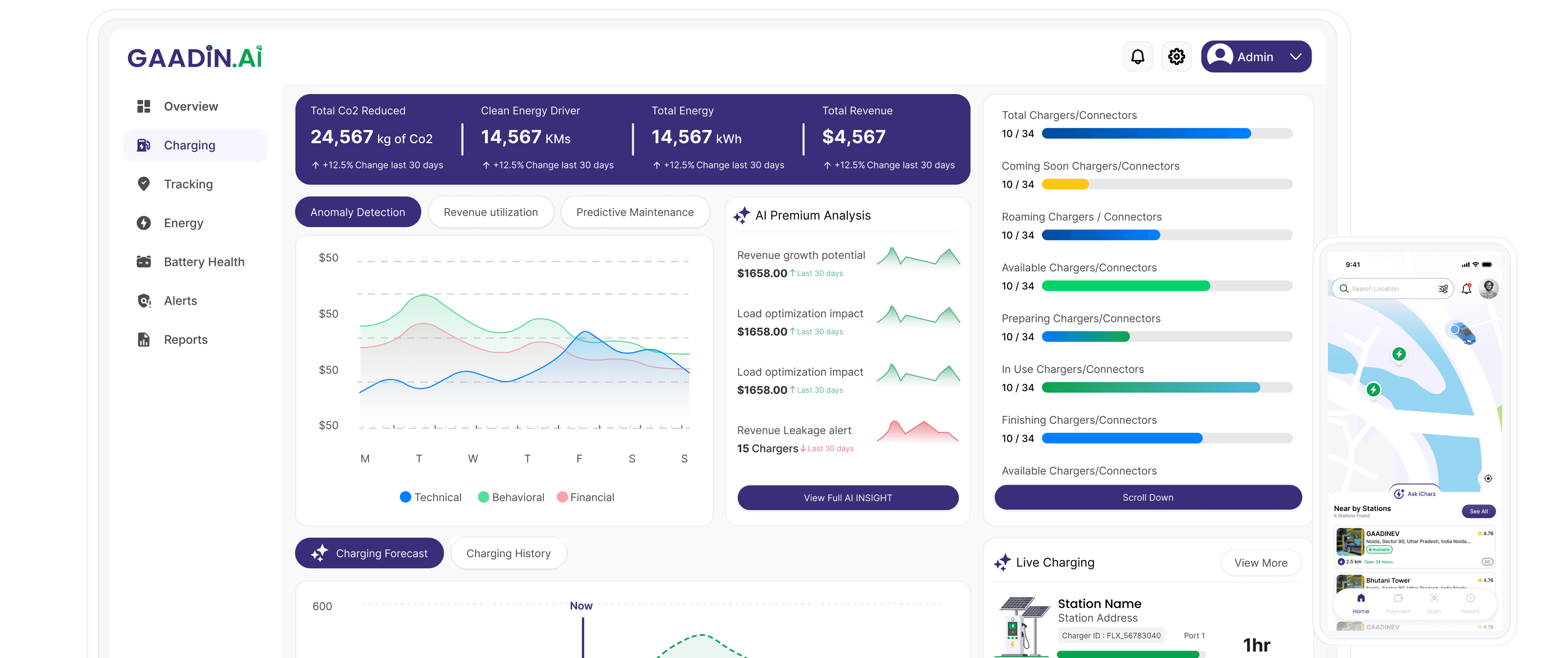This screenshot has height=658, width=1568.
Task: Click the Alerts shield sidebar icon
Action: 144,301
